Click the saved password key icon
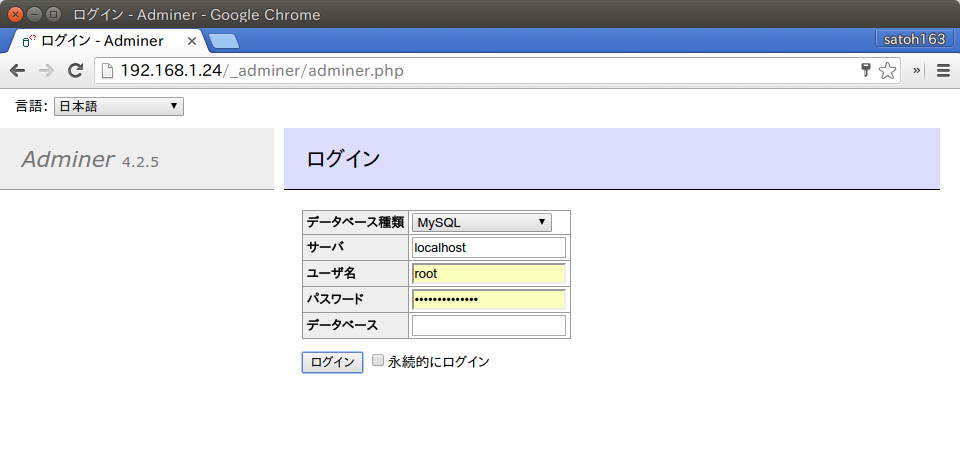Viewport: 960px width, 451px height. 866,70
